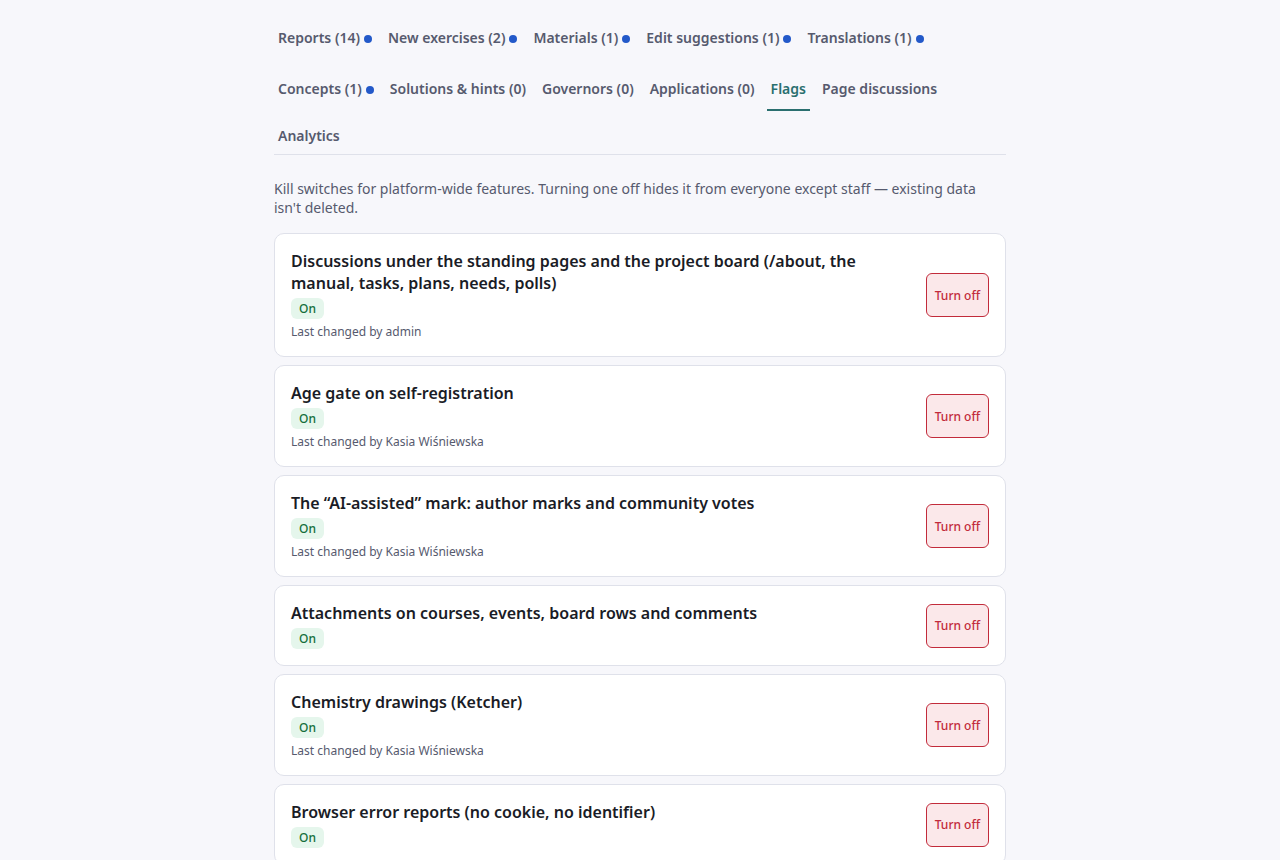Click the active Flags tab

click(788, 89)
